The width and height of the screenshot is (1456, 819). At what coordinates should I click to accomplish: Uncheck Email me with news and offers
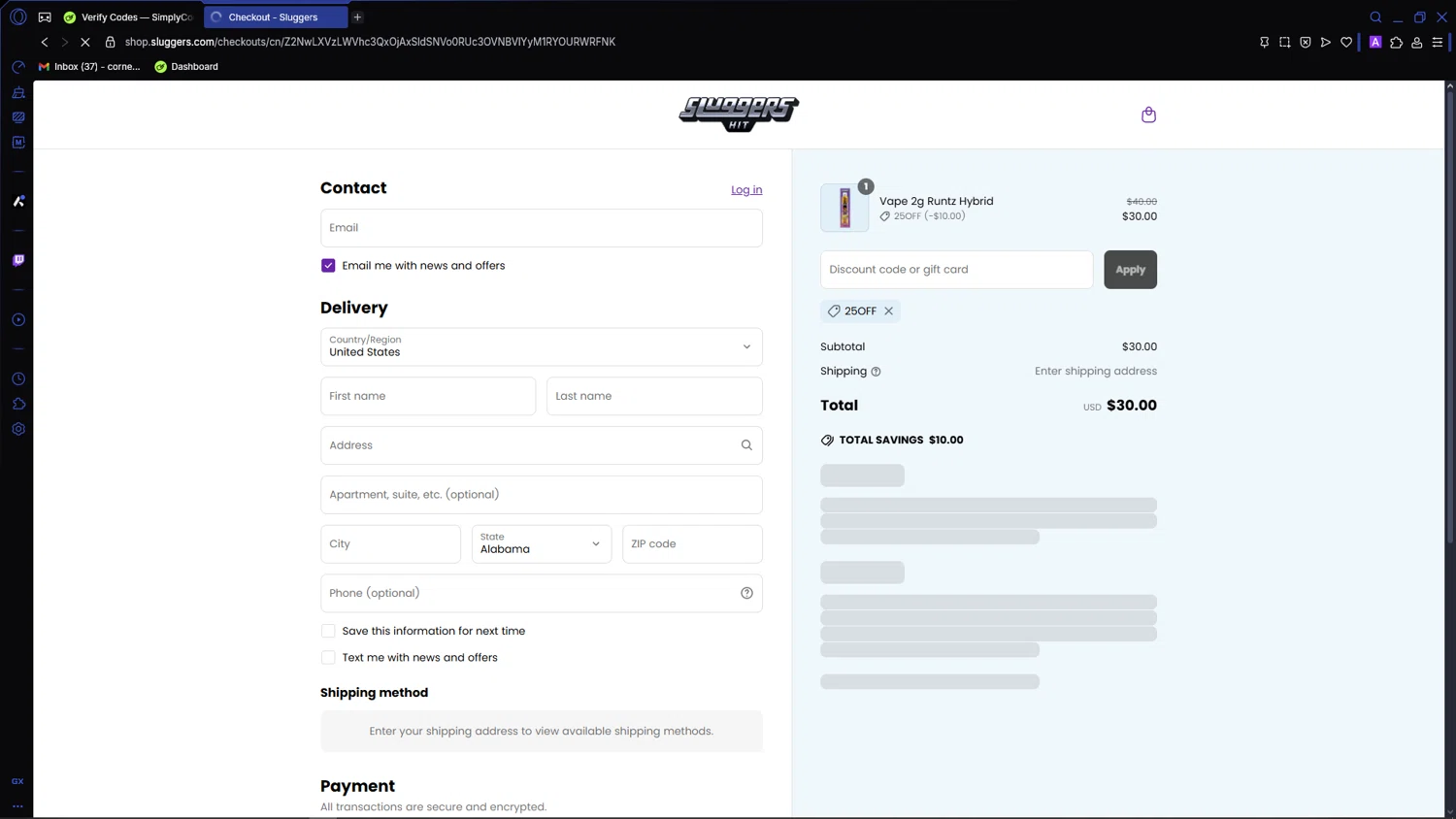tap(328, 266)
